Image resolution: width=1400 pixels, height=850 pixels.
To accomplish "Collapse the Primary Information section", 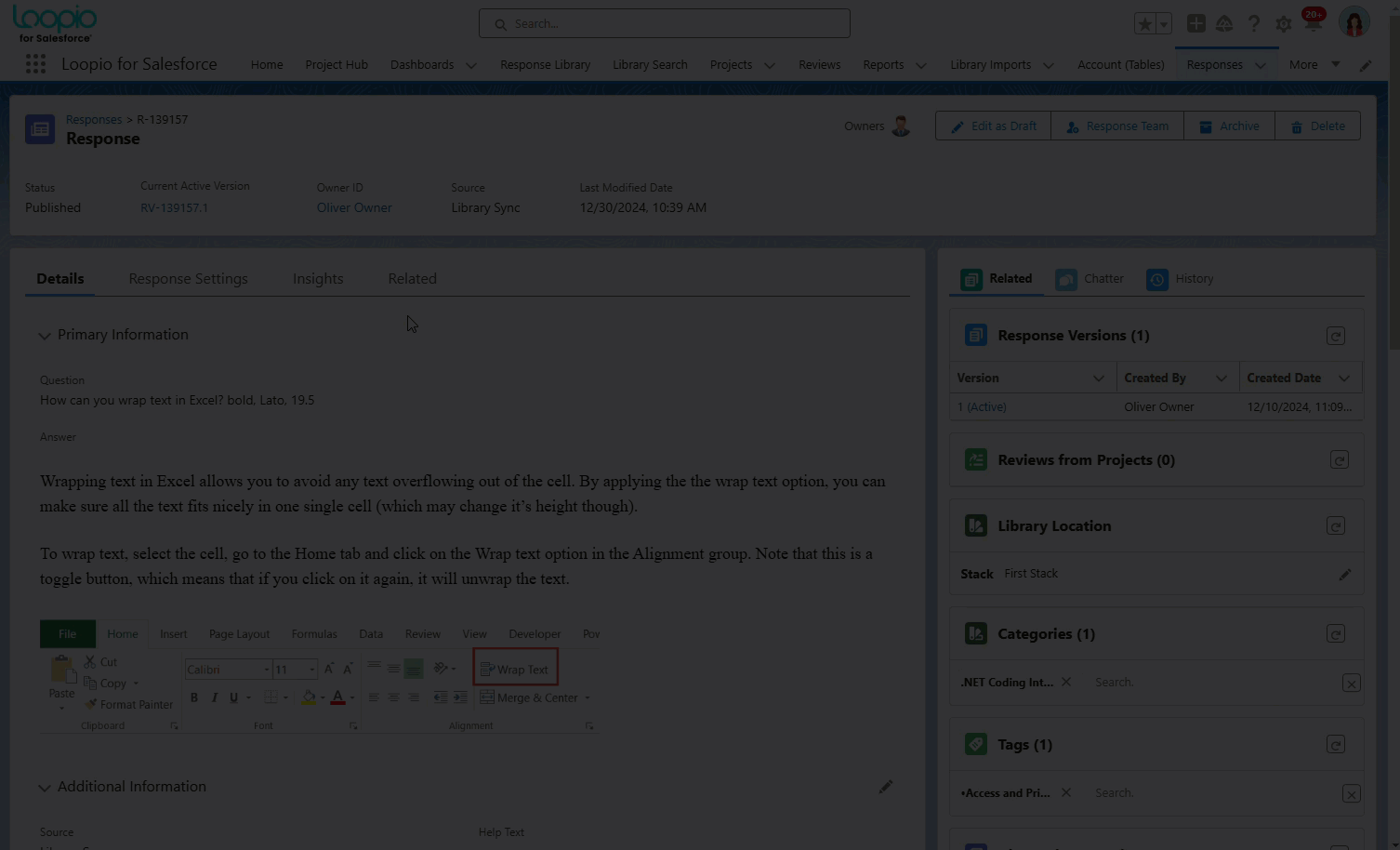I will coord(44,336).
